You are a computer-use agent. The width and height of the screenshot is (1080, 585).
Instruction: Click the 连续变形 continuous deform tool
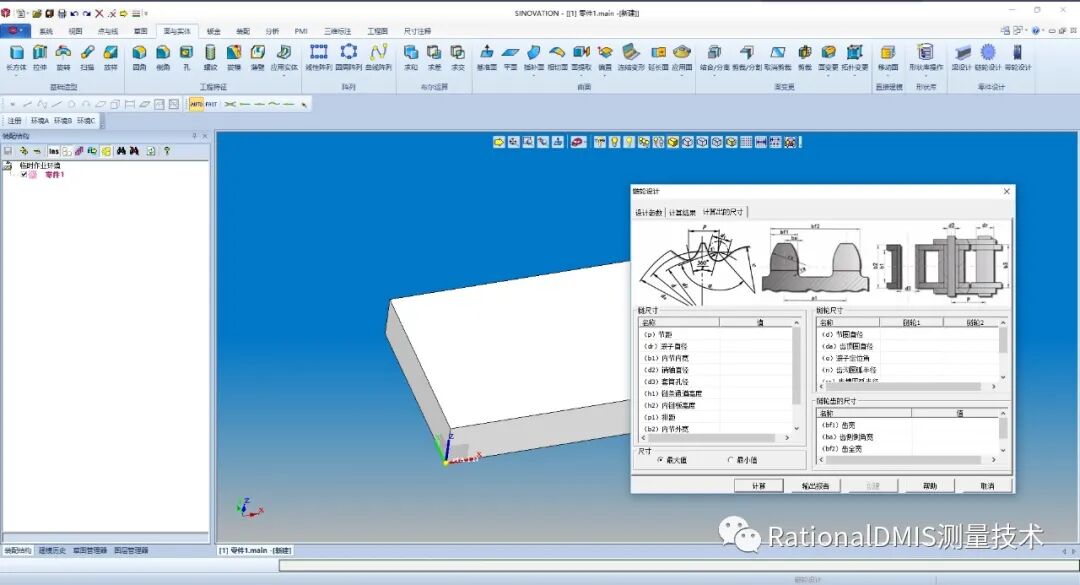(x=630, y=57)
